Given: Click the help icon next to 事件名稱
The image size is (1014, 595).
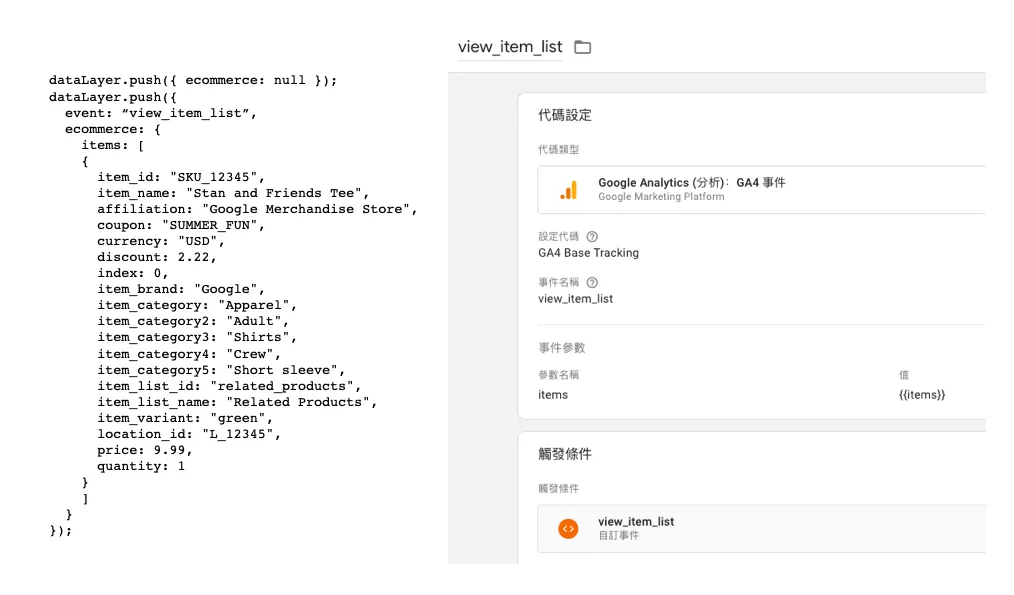Looking at the screenshot, I should click(592, 283).
